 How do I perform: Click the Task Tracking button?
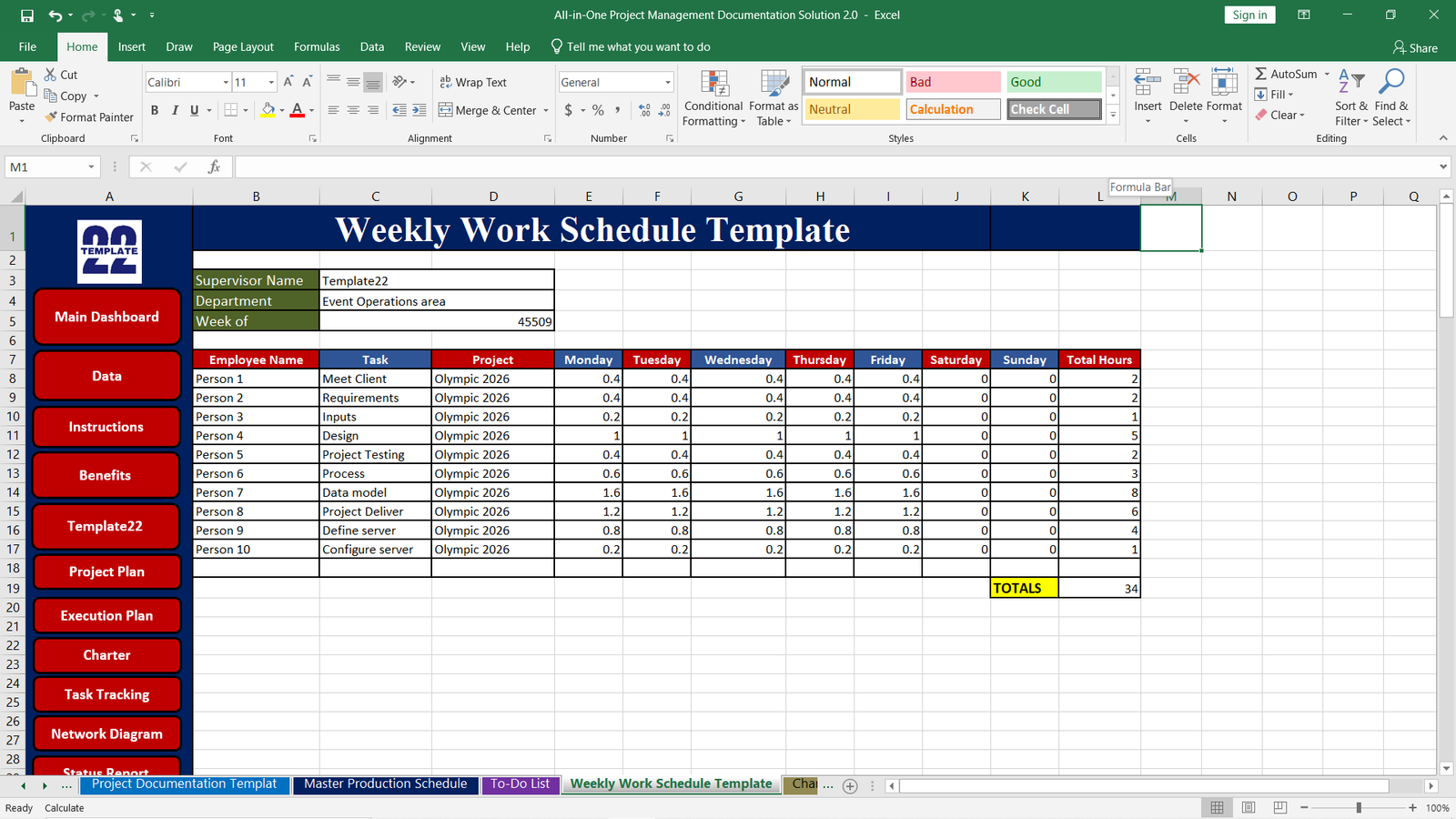tap(106, 694)
